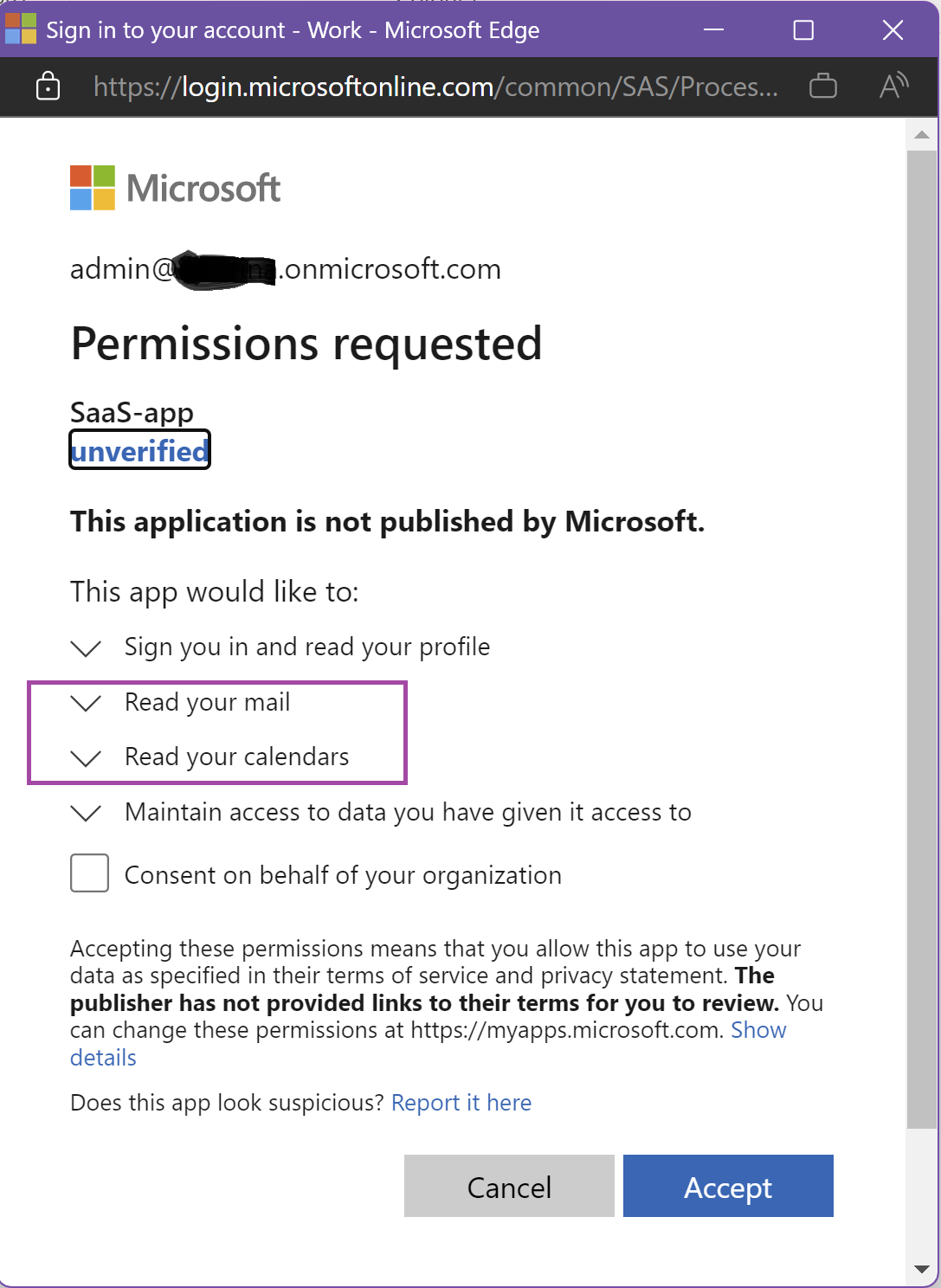Viewport: 941px width, 1288px height.
Task: Open the browser extensions briefcase icon
Action: [x=822, y=87]
